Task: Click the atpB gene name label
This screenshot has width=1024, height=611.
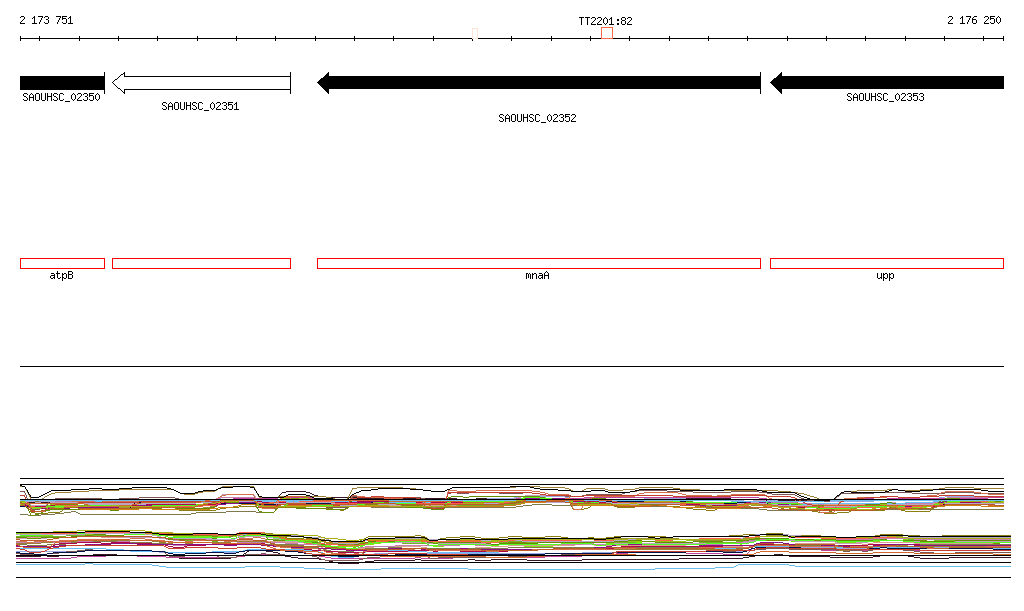Action: 61,275
